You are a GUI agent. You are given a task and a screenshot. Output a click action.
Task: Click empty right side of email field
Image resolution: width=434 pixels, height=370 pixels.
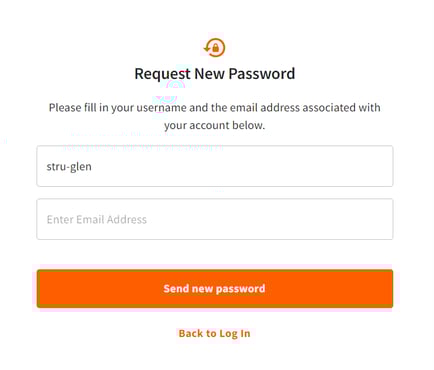(300, 219)
